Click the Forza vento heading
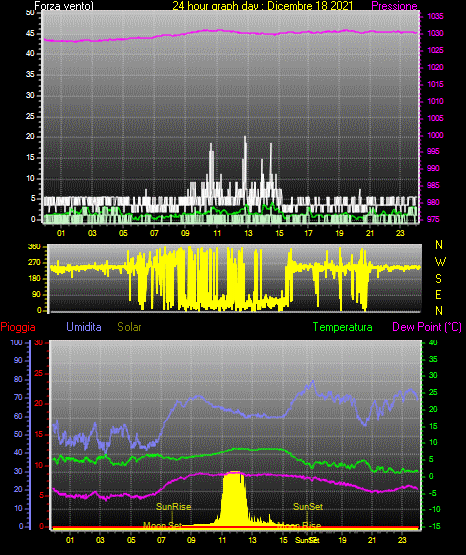Image resolution: width=466 pixels, height=555 pixels. (x=64, y=6)
